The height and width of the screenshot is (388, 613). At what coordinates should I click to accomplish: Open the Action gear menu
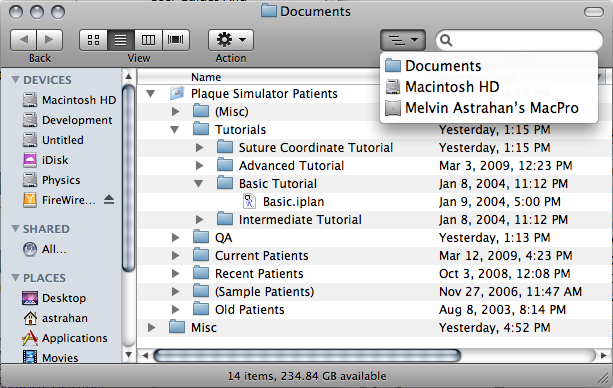pyautogui.click(x=231, y=40)
